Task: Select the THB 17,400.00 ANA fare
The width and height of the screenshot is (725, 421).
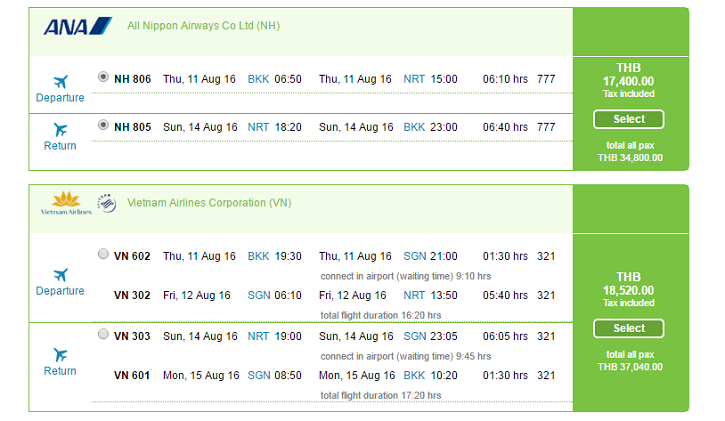Action: [629, 119]
